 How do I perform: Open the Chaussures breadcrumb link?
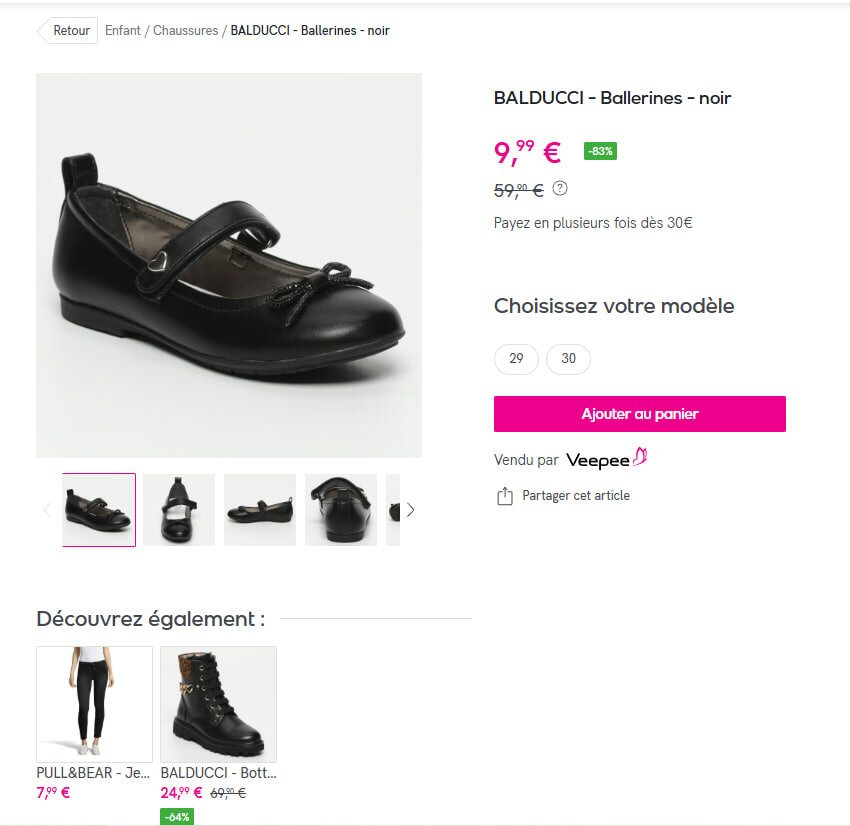pos(185,31)
